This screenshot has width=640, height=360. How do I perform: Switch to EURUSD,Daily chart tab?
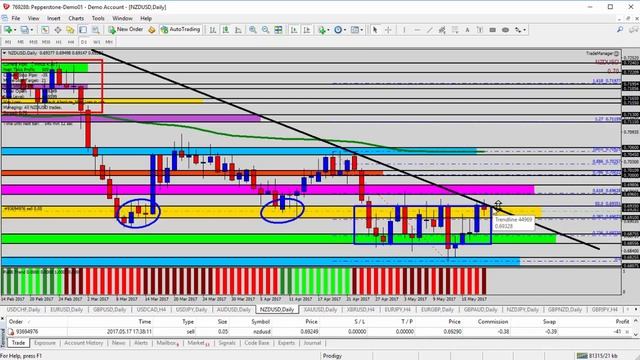point(66,310)
